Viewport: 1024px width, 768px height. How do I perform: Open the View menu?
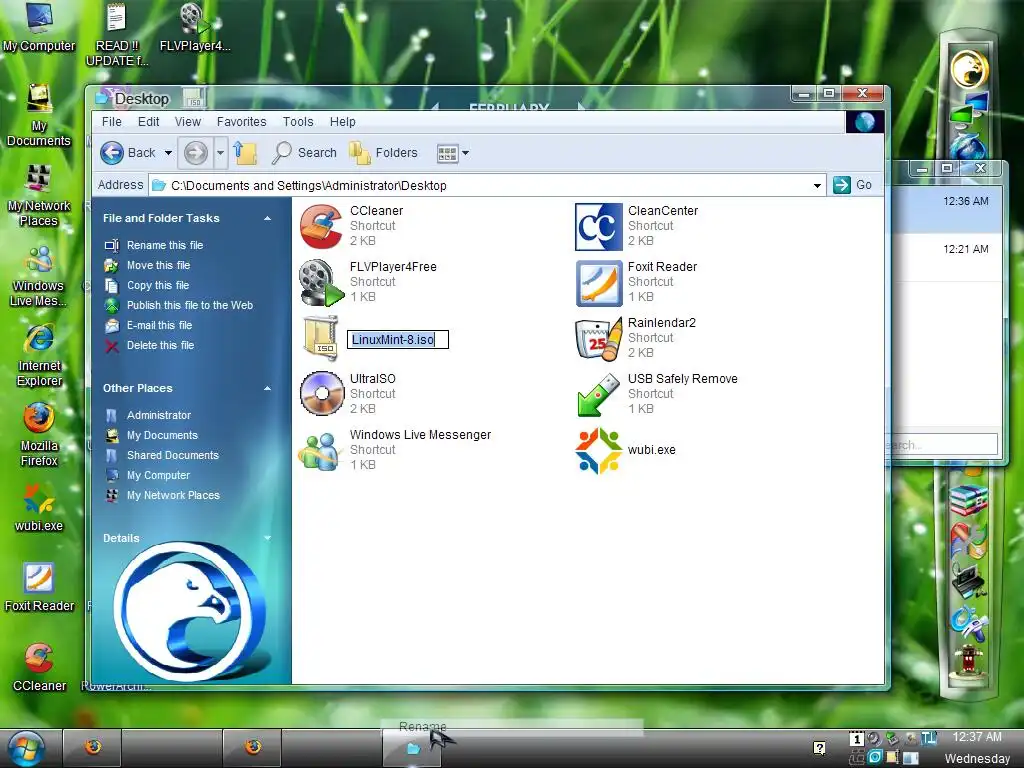click(187, 121)
